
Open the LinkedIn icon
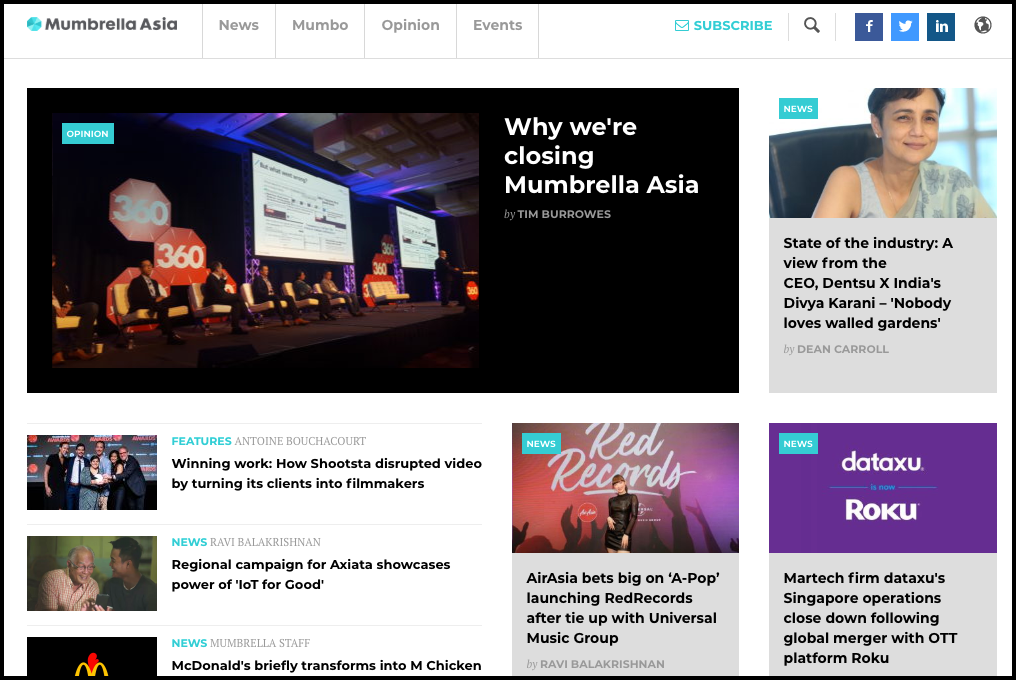(940, 27)
